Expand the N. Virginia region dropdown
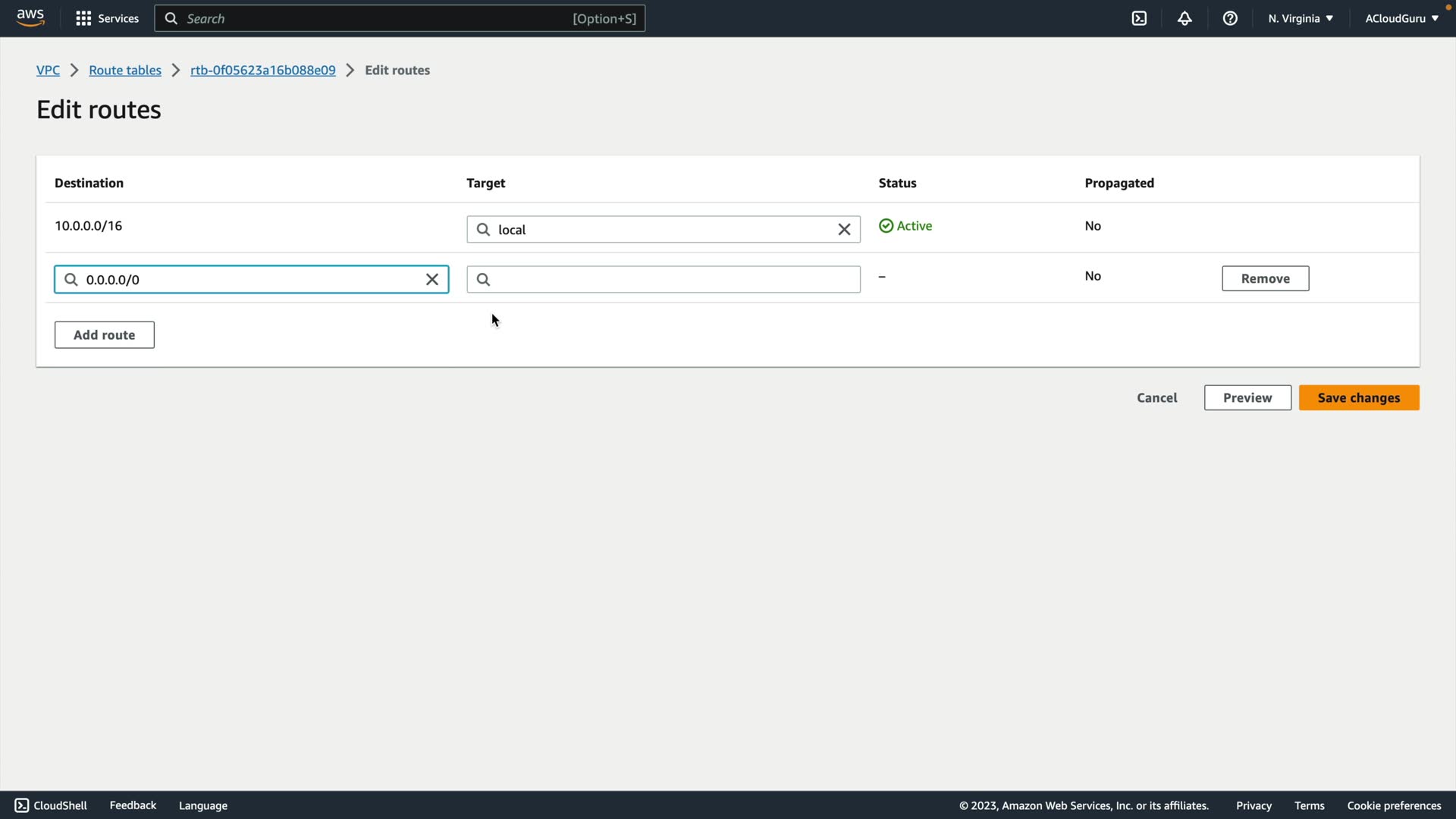 pos(1300,18)
